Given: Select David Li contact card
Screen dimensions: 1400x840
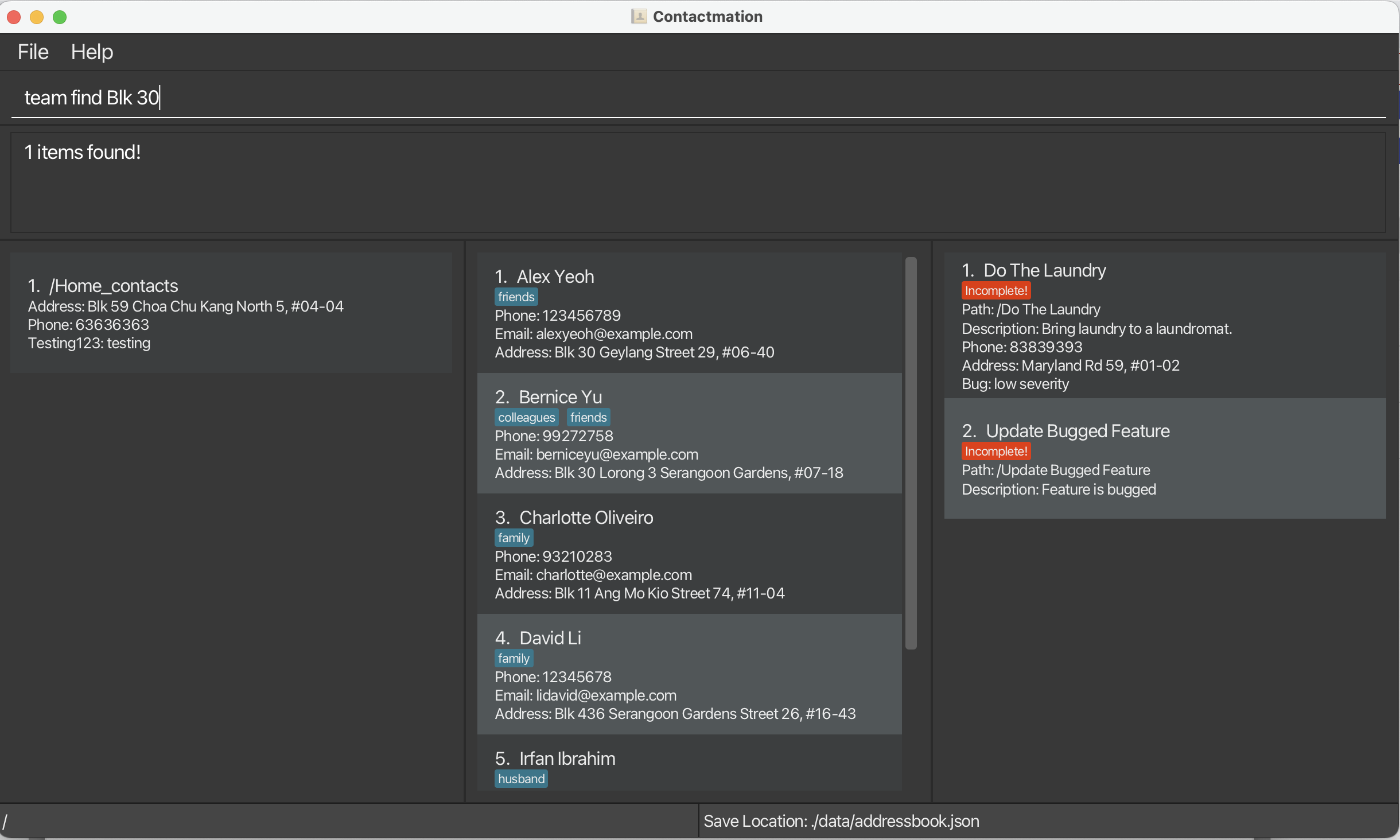Looking at the screenshot, I should tap(689, 674).
